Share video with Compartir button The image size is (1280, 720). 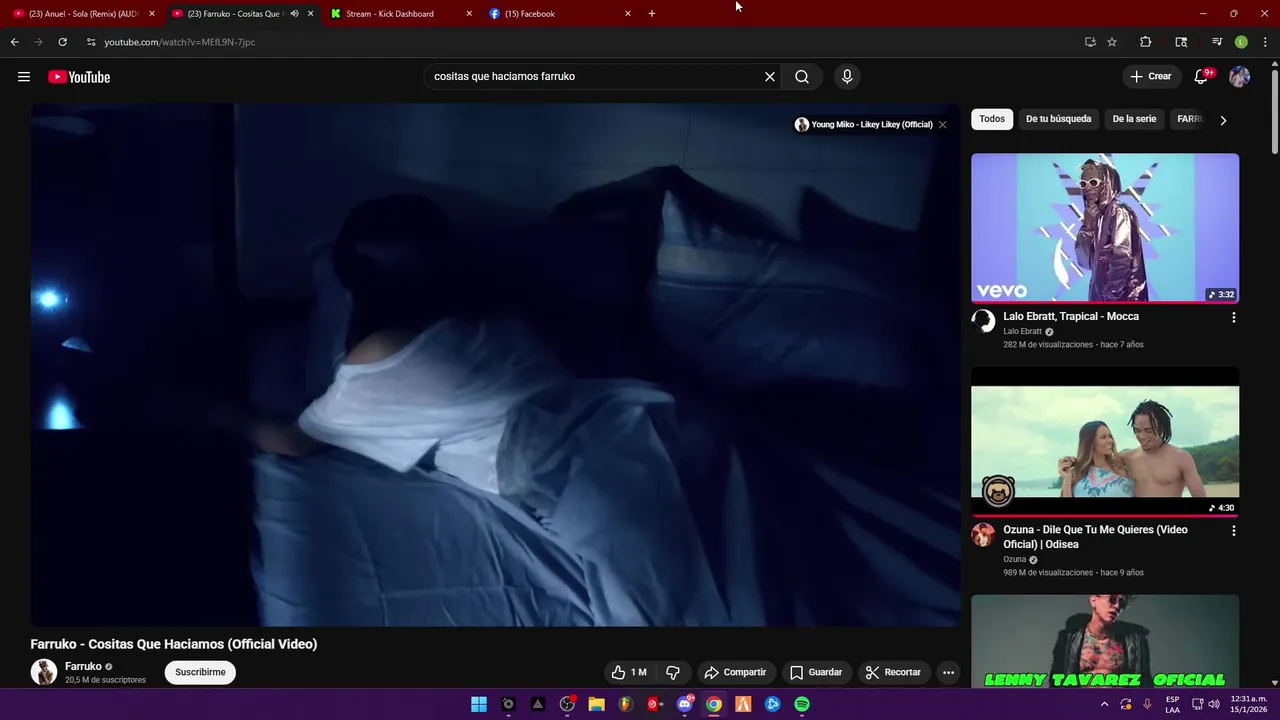[x=735, y=672]
